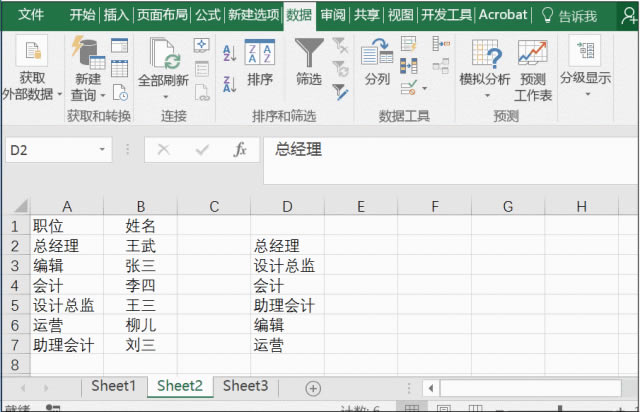Select cell D3 containing 设计总监
This screenshot has width=640, height=412.
tap(284, 265)
